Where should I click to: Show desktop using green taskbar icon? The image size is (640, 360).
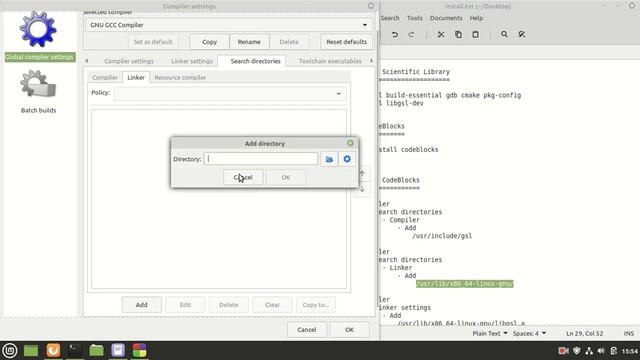click(x=31, y=350)
